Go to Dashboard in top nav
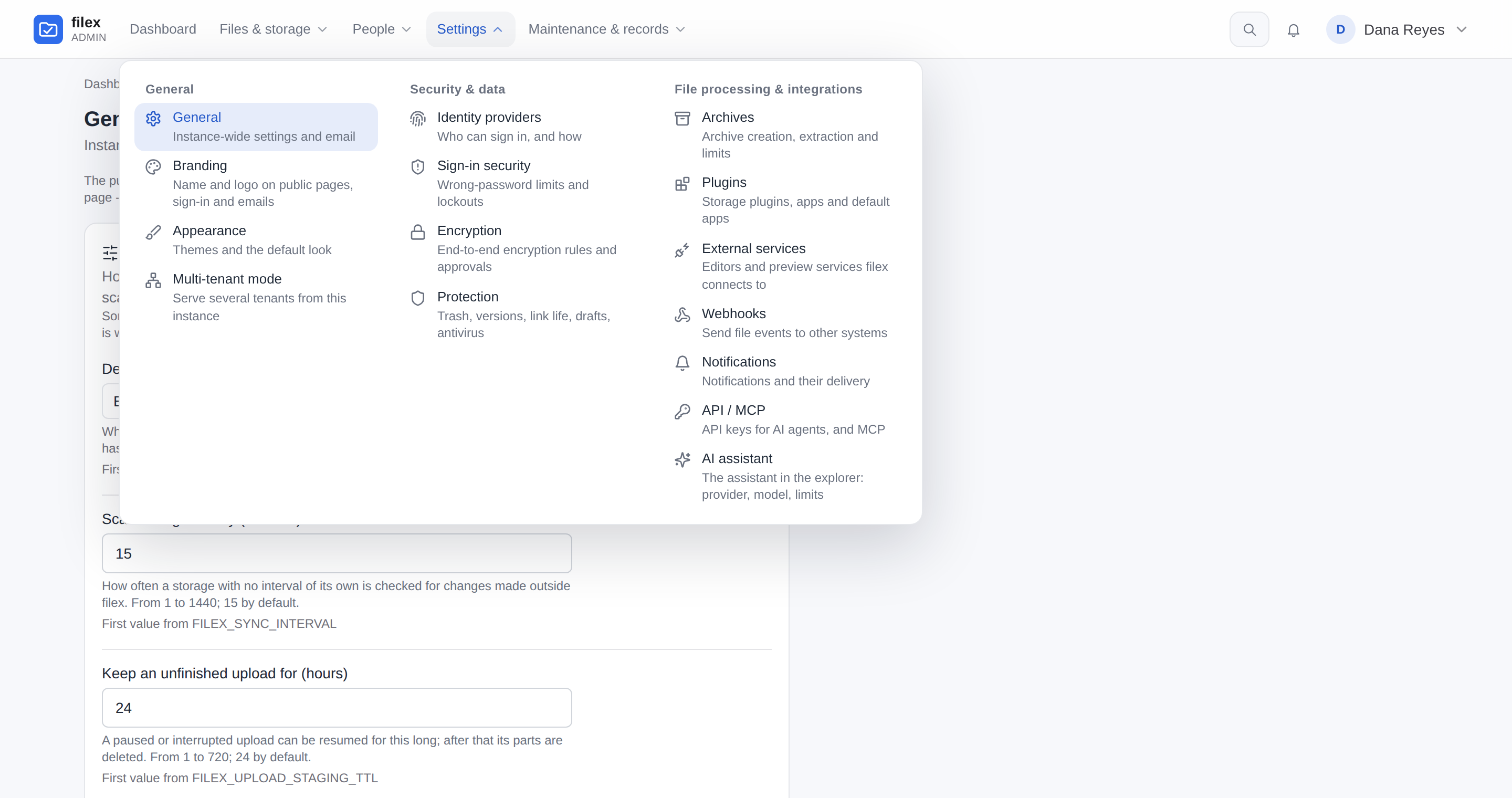The width and height of the screenshot is (1512, 798). 163,29
